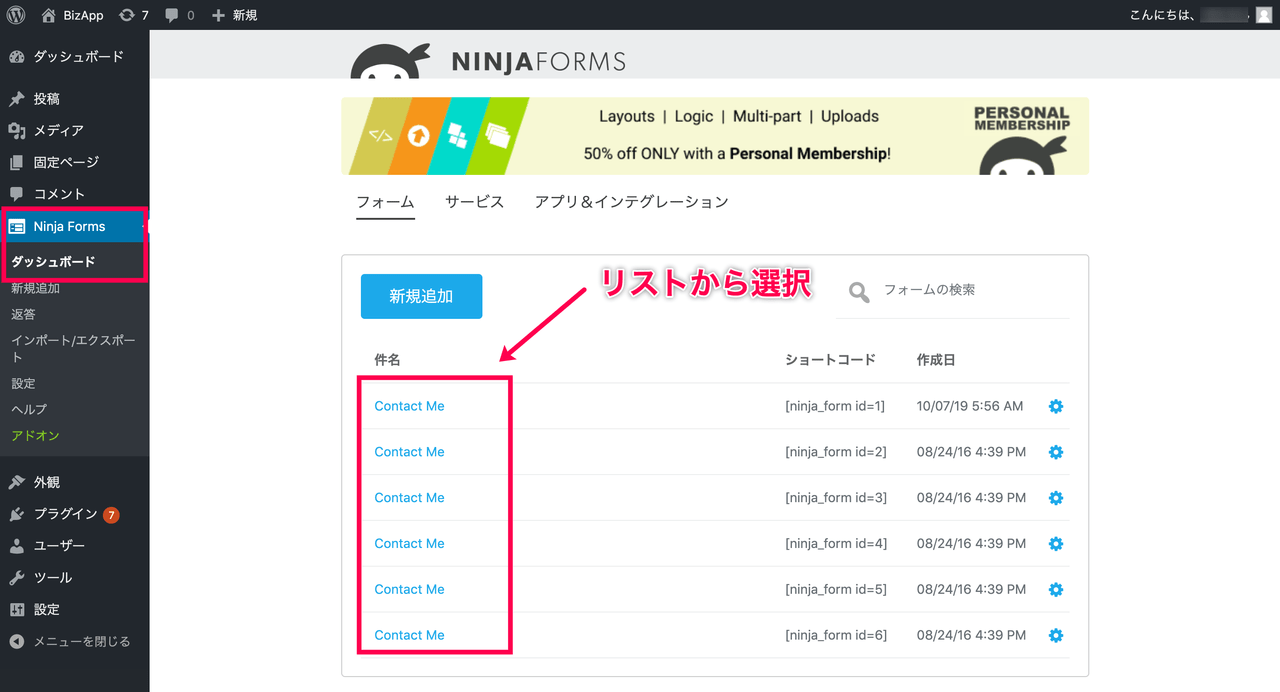Image resolution: width=1280 pixels, height=692 pixels.
Task: Open the 7 pending updates icon
Action: click(x=133, y=15)
